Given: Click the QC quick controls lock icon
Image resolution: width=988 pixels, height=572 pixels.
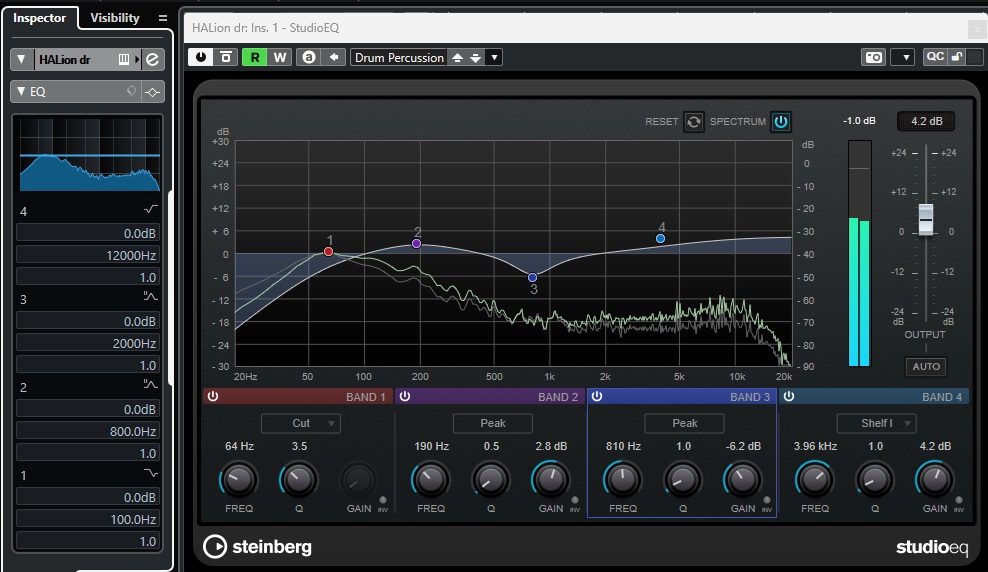Looking at the screenshot, I should (957, 57).
